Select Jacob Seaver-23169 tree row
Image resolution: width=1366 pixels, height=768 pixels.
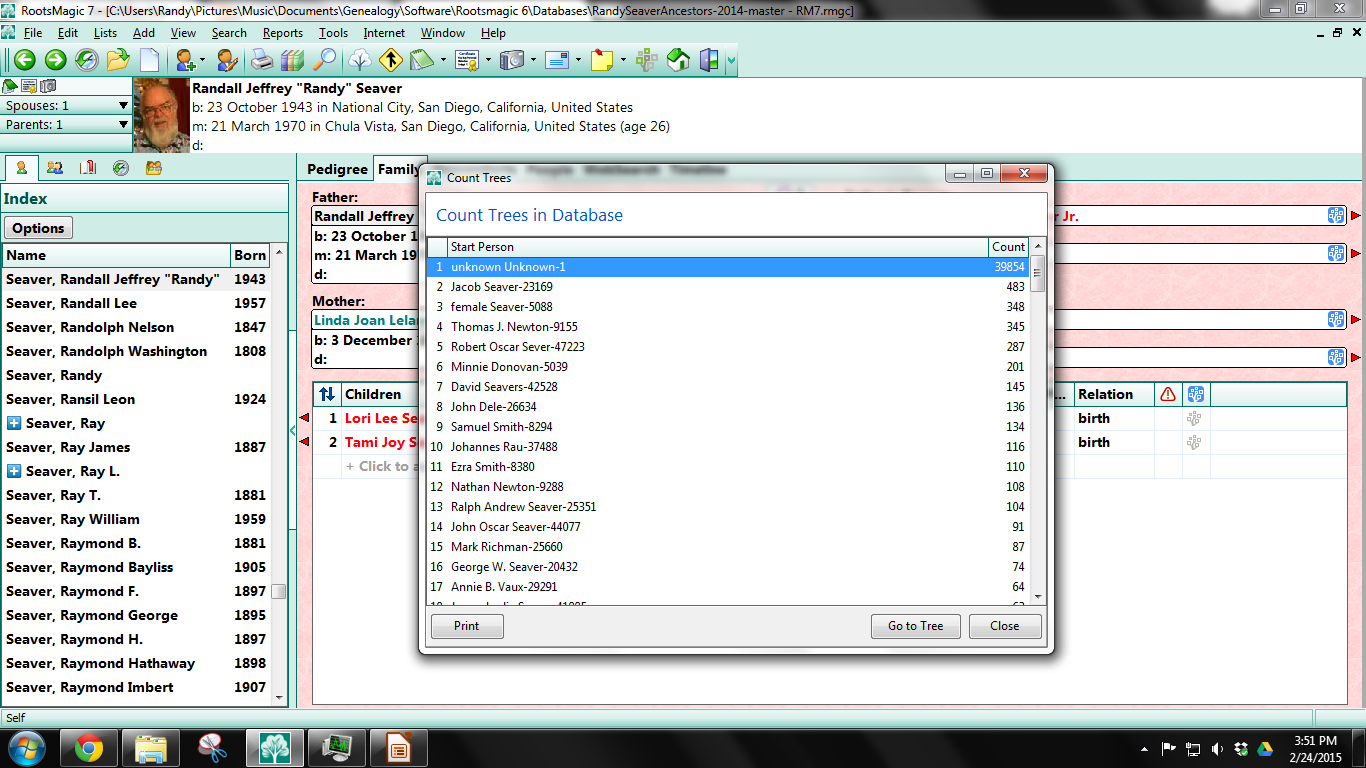click(x=728, y=287)
